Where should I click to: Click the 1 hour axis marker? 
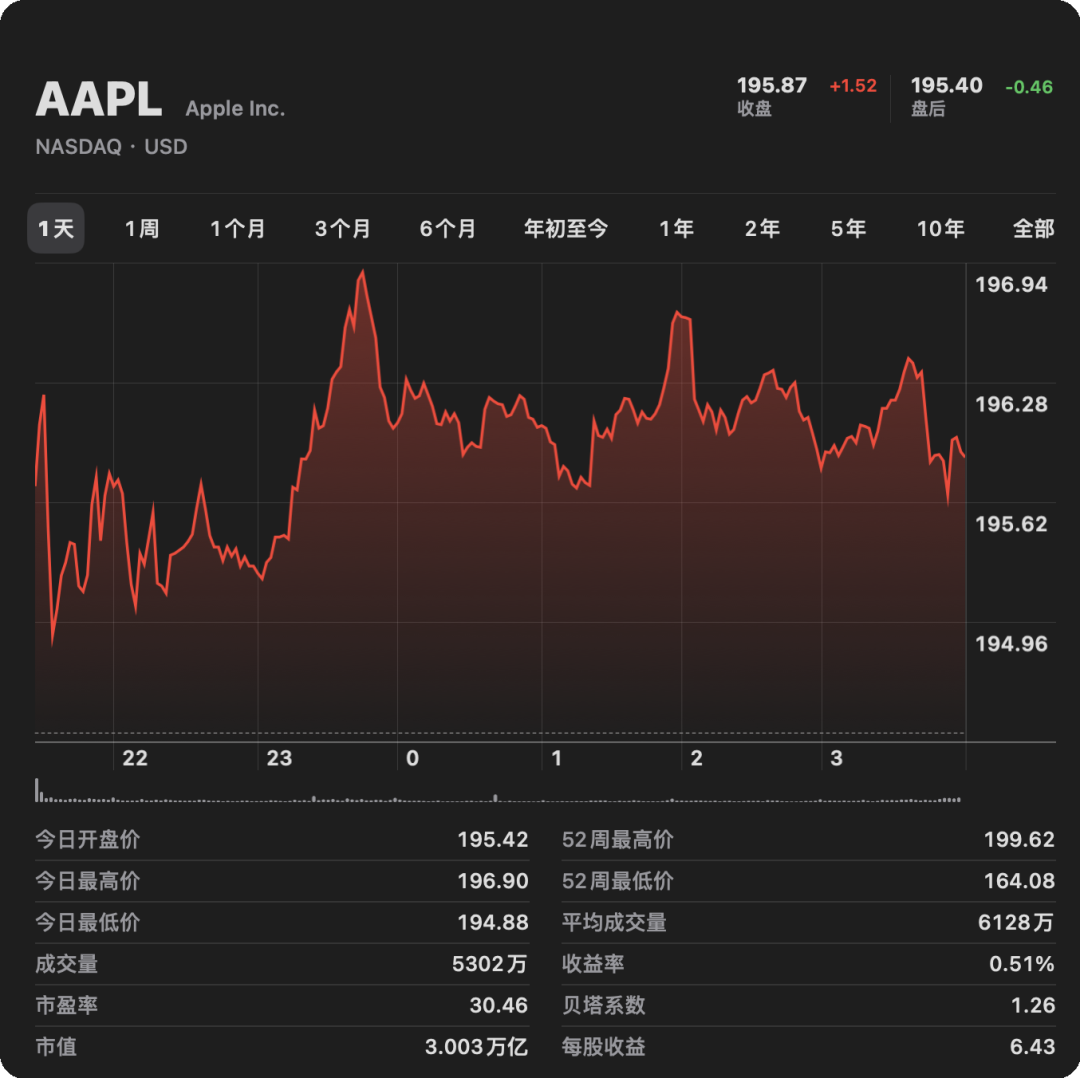coord(557,758)
